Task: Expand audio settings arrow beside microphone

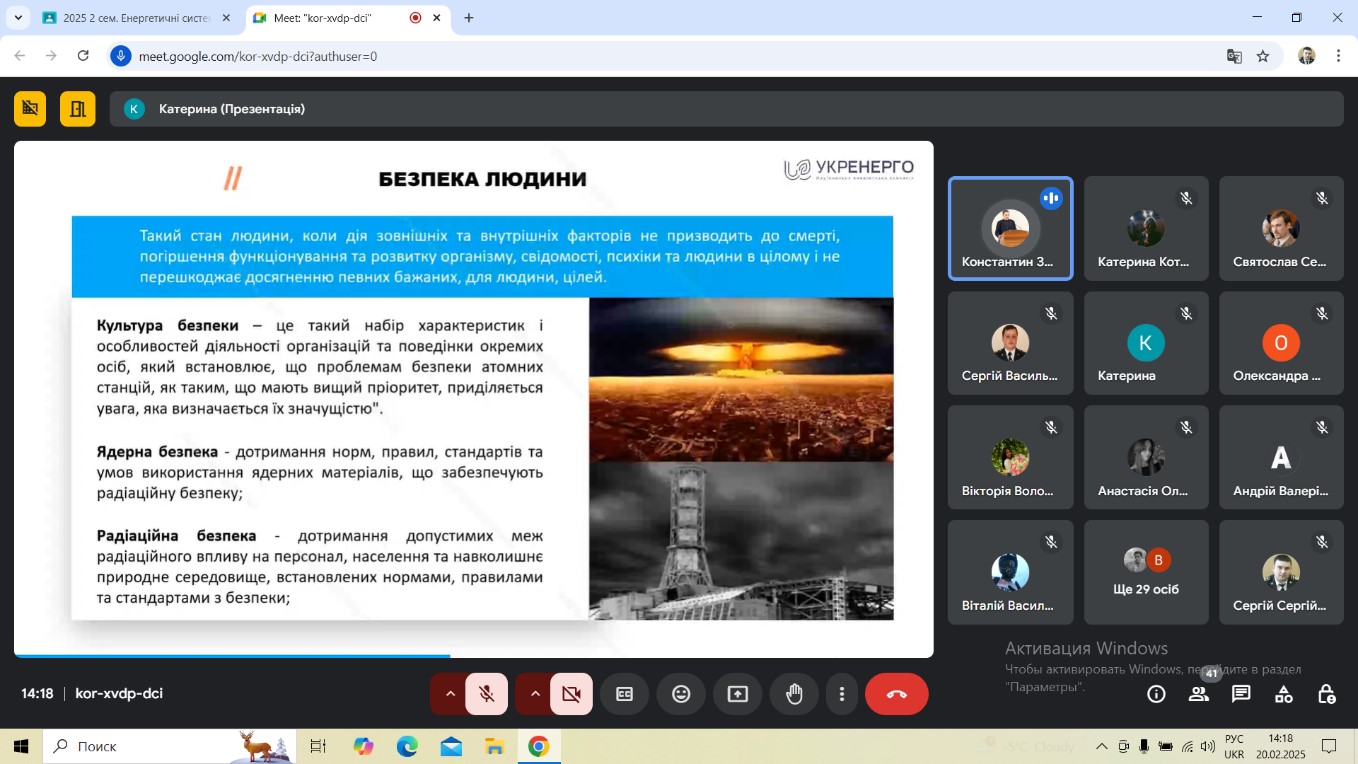Action: point(450,694)
